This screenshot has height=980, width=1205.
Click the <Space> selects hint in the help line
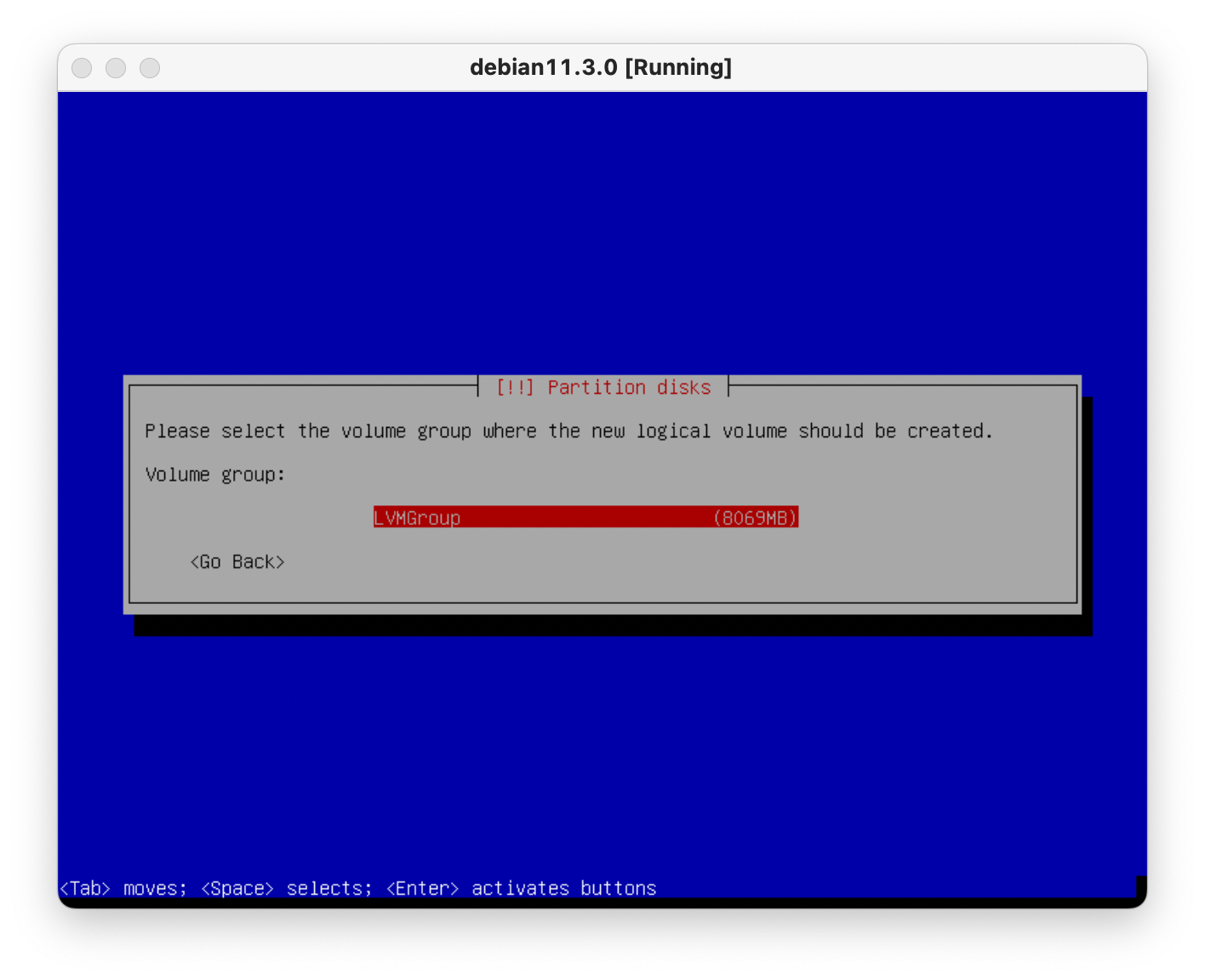286,888
